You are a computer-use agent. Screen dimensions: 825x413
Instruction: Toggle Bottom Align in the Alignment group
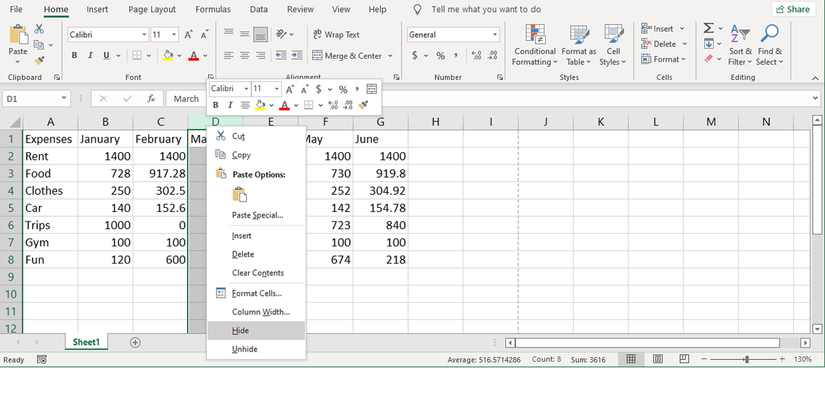[x=260, y=35]
